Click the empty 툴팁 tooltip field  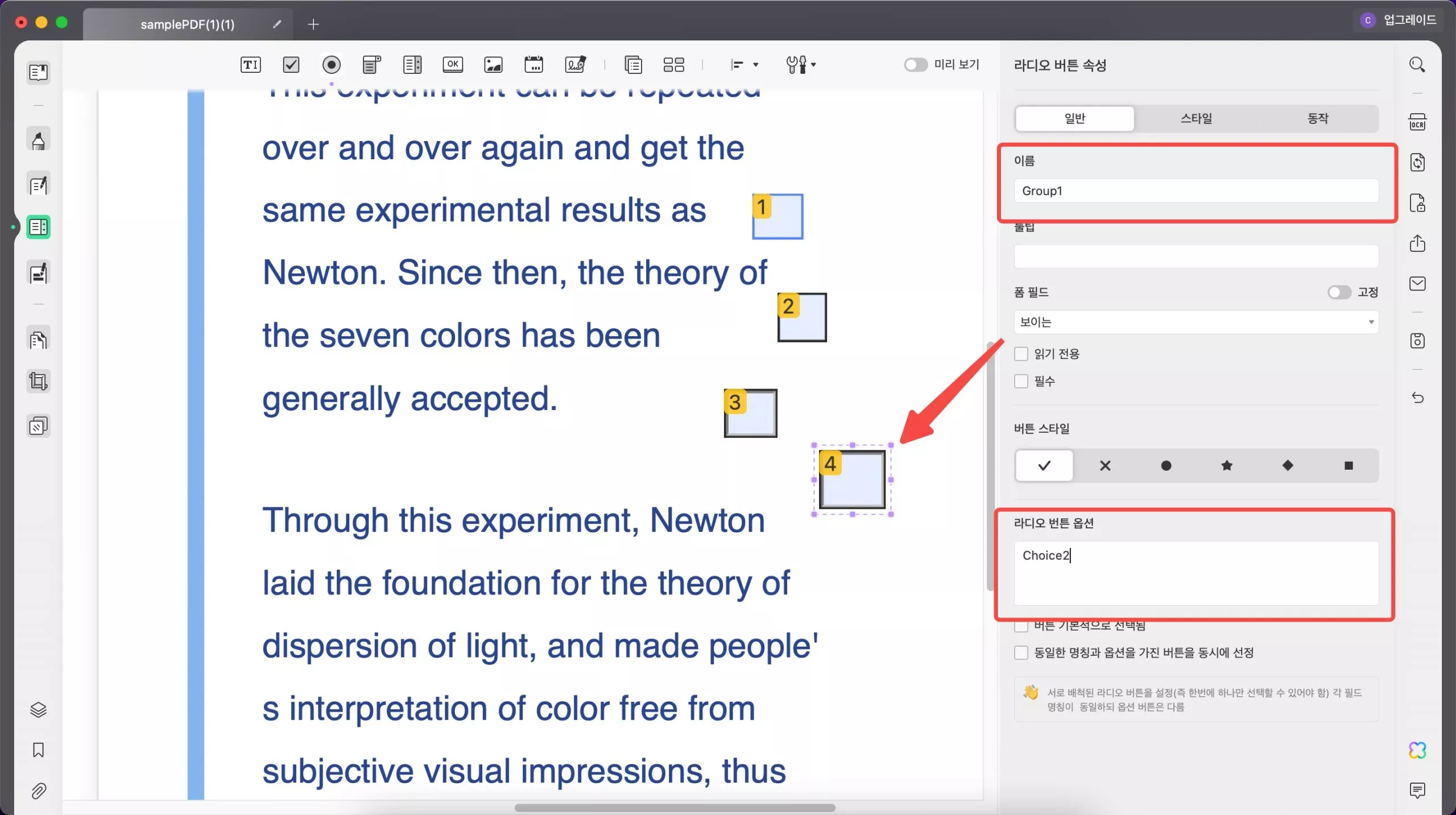pyautogui.click(x=1196, y=257)
